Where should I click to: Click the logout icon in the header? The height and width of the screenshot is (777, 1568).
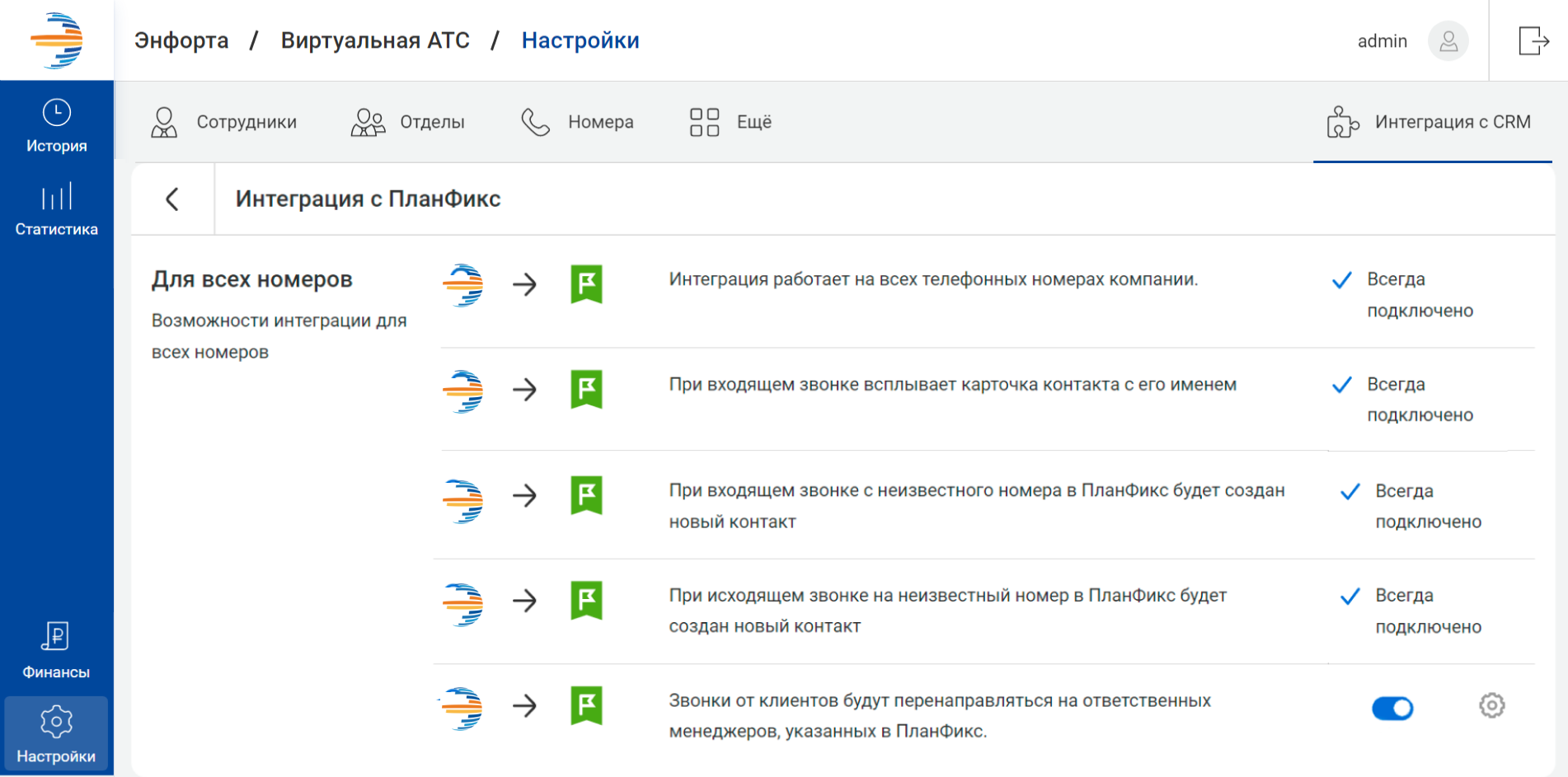pos(1533,40)
